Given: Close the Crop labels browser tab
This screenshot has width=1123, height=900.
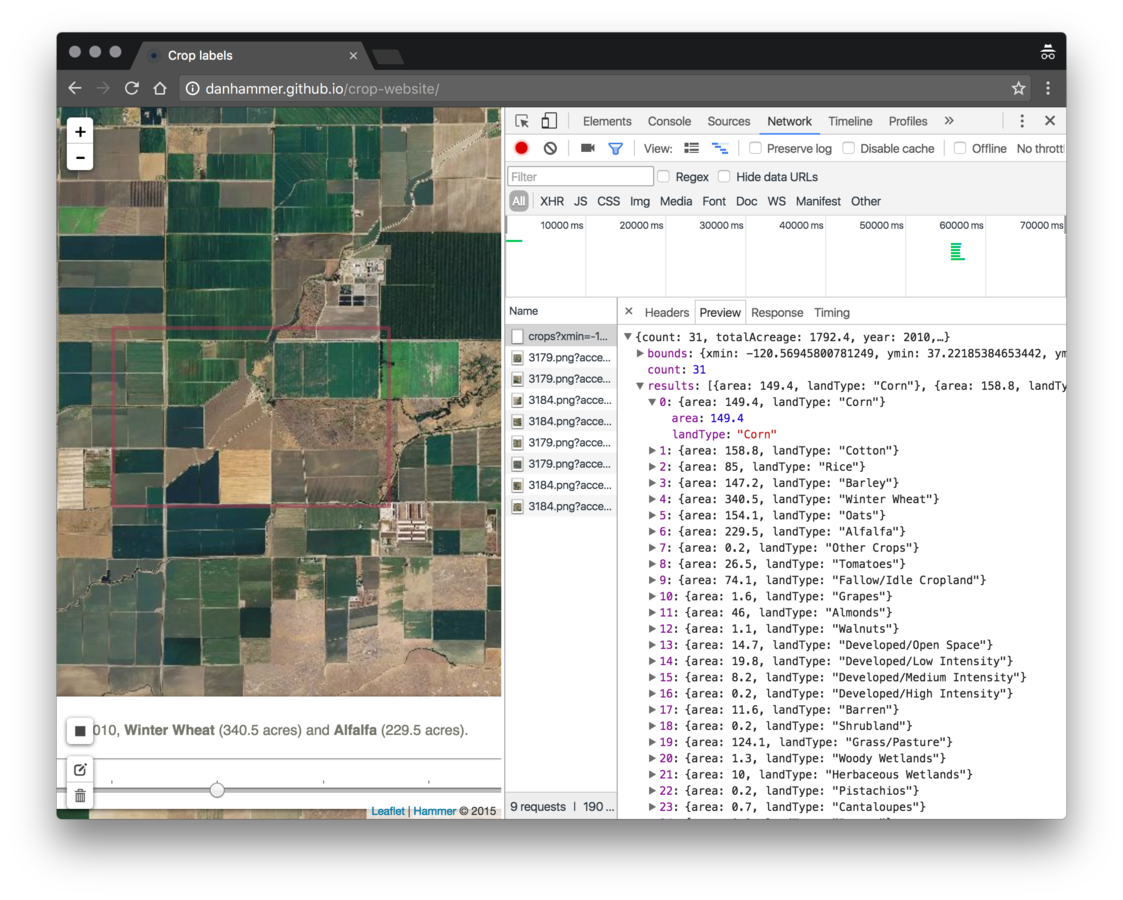Looking at the screenshot, I should (353, 55).
